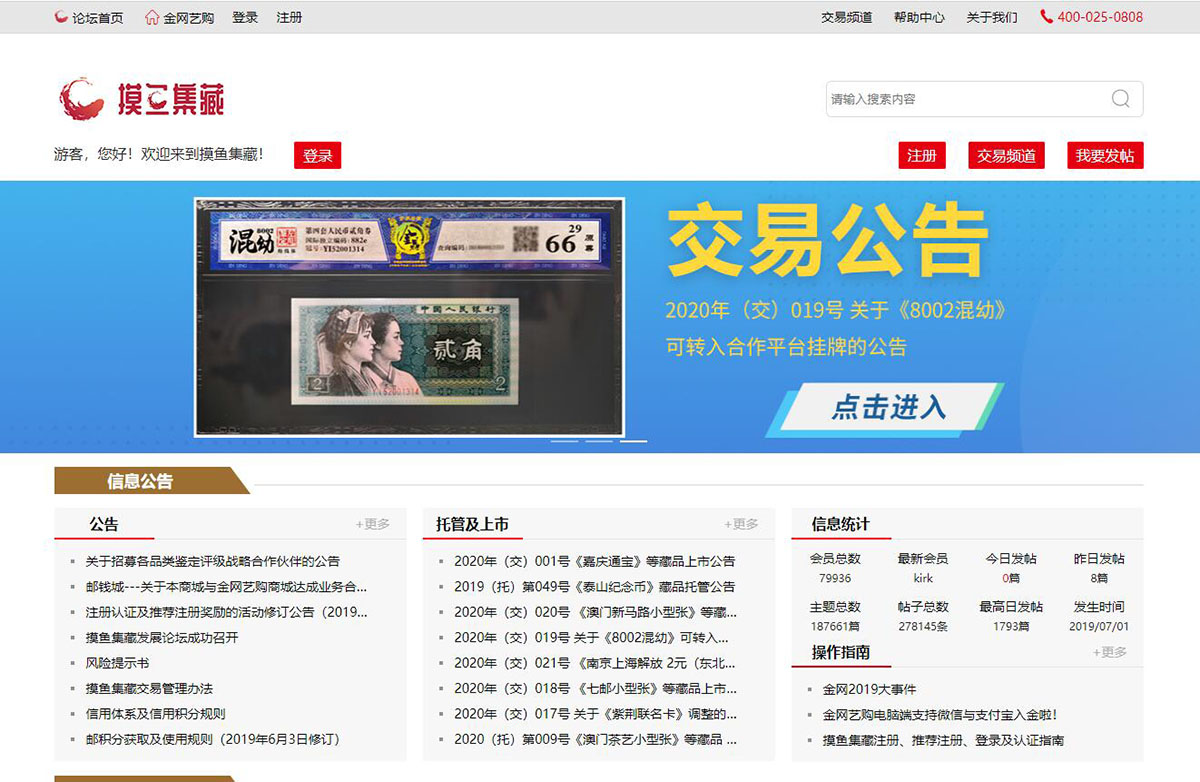Open 关于招募各品类鉴定评级战略合作伙伴的公告

click(213, 561)
